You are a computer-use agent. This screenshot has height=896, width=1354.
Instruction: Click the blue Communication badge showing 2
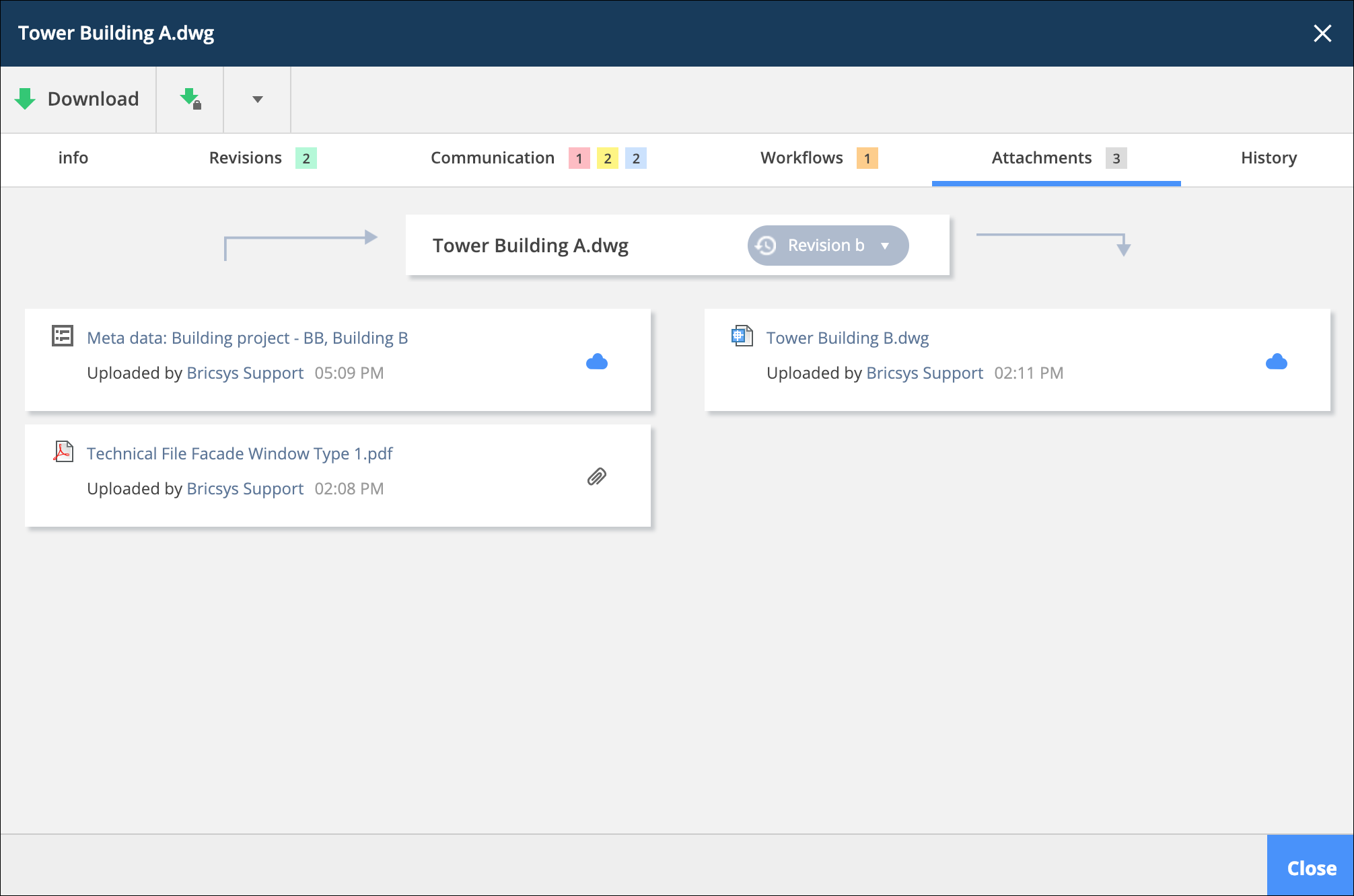click(x=636, y=159)
